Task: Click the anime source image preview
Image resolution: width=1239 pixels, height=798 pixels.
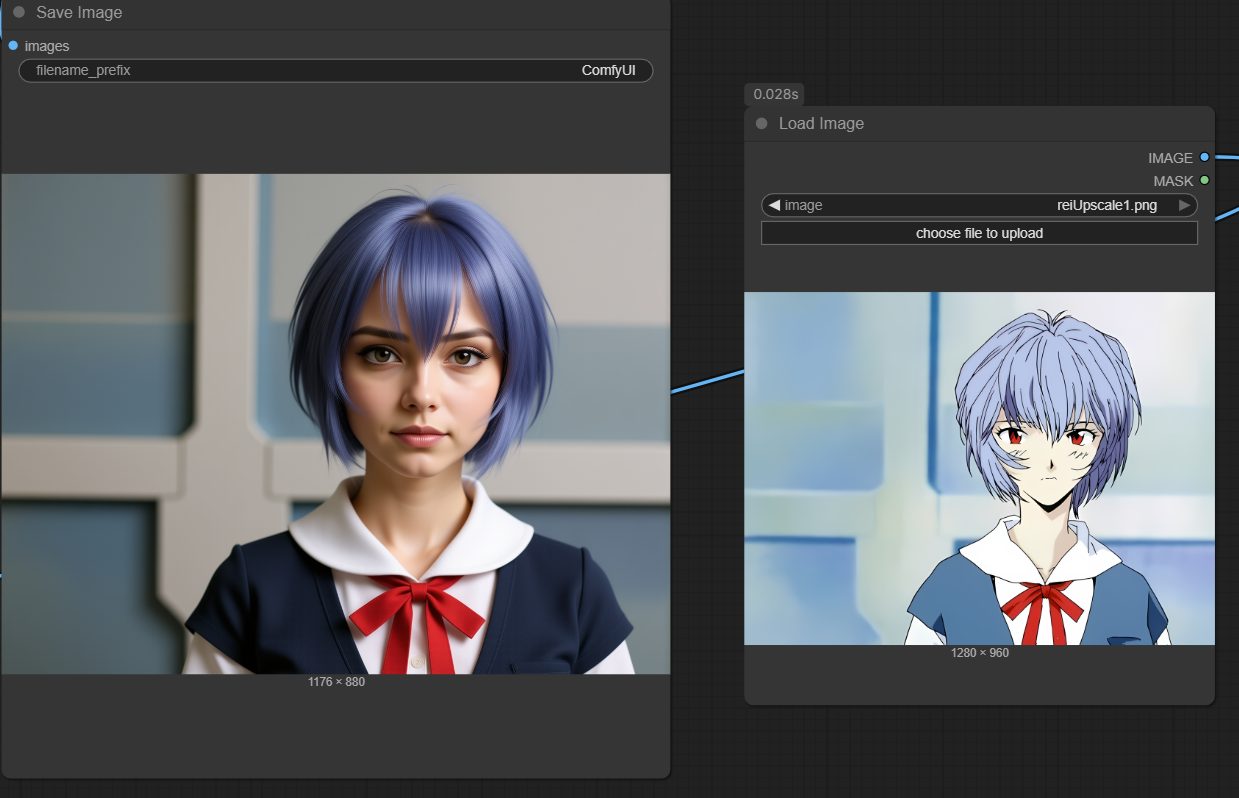Action: click(979, 468)
